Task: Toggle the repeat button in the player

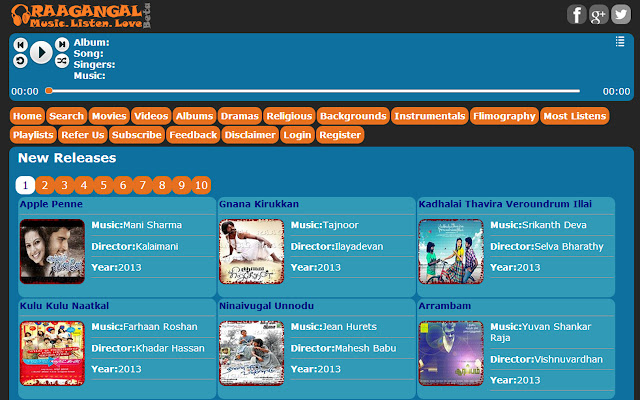Action: [x=20, y=61]
